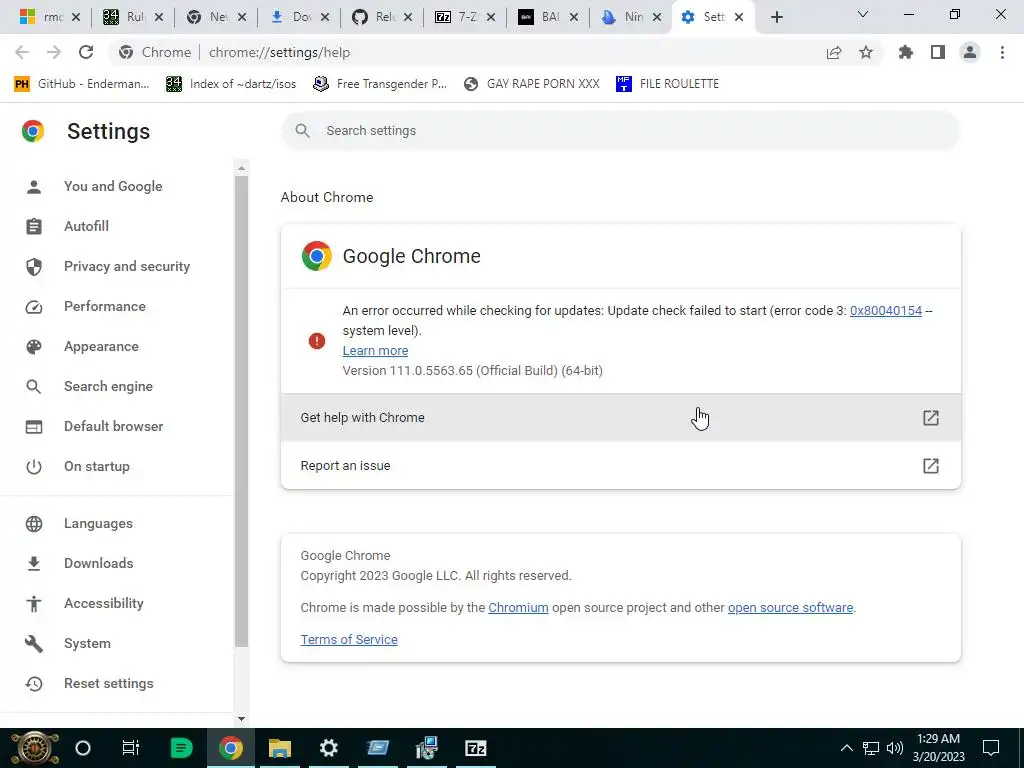
Task: Open the volume speaker tray icon
Action: coord(895,748)
